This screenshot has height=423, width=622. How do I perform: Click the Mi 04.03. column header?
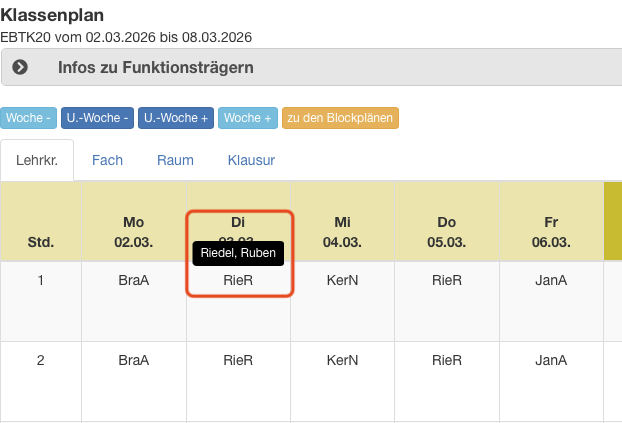(x=342, y=231)
